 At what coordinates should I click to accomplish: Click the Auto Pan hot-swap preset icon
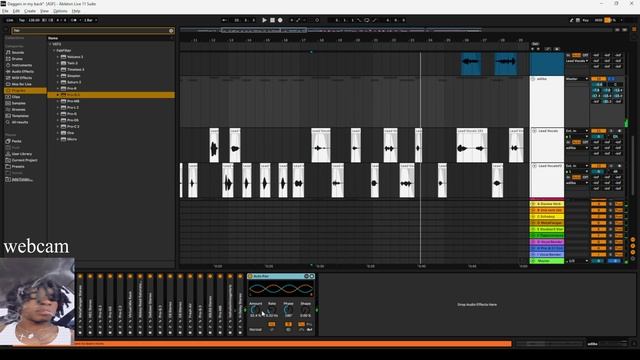[x=307, y=276]
